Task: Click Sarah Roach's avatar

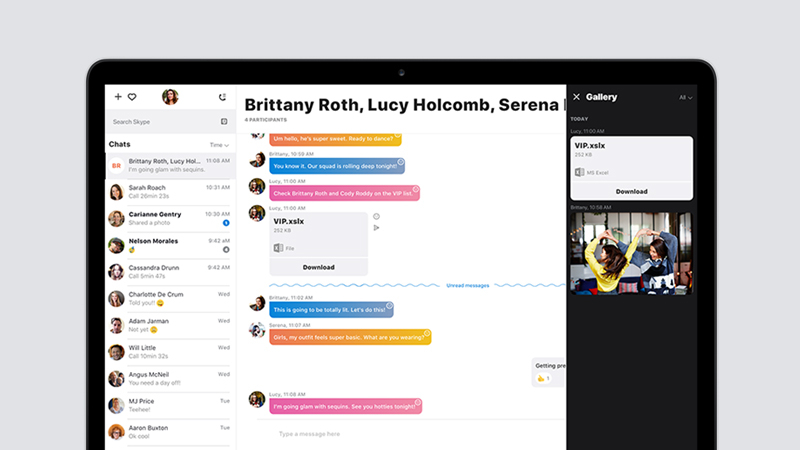Action: tap(116, 192)
